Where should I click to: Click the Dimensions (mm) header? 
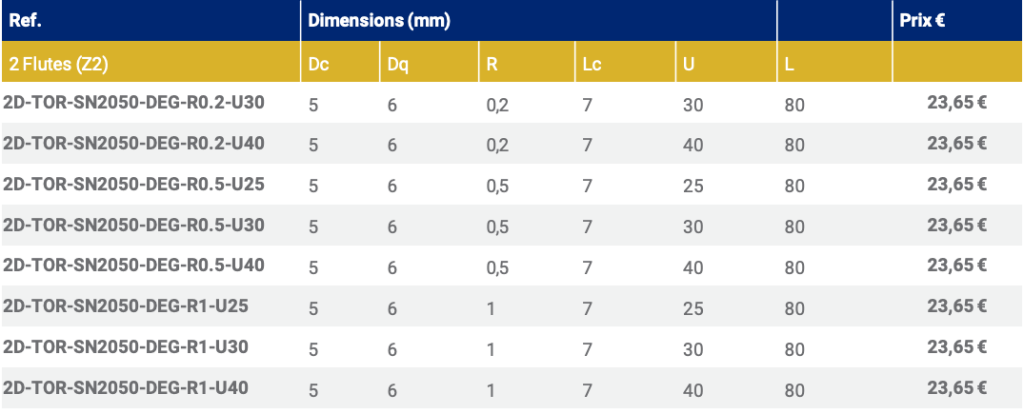coord(376,20)
